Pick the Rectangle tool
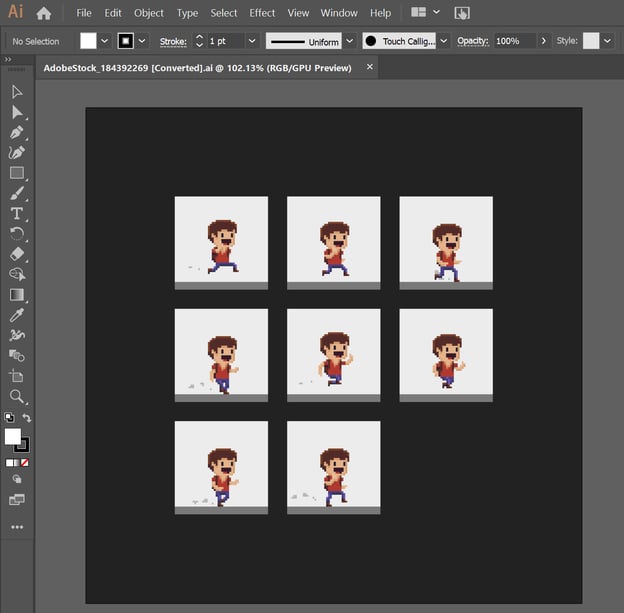This screenshot has height=613, width=624. [x=17, y=173]
